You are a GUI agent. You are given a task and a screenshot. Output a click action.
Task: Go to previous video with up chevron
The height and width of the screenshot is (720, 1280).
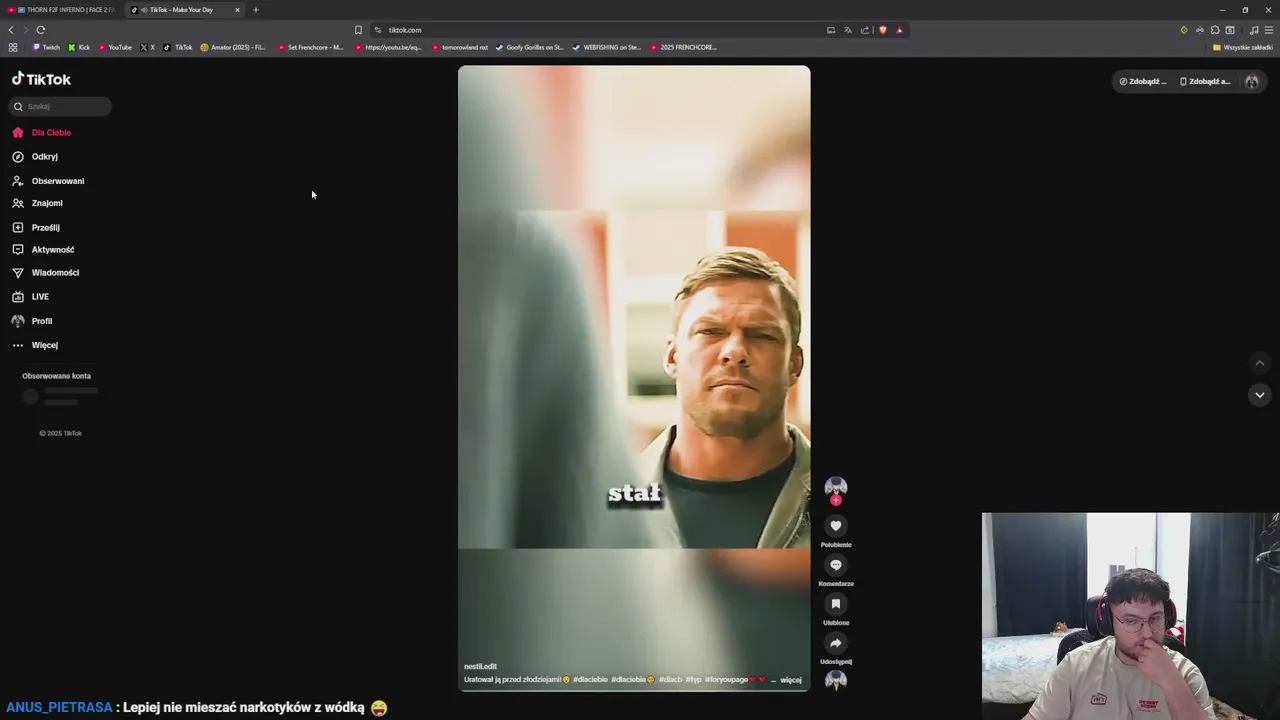coord(1260,363)
